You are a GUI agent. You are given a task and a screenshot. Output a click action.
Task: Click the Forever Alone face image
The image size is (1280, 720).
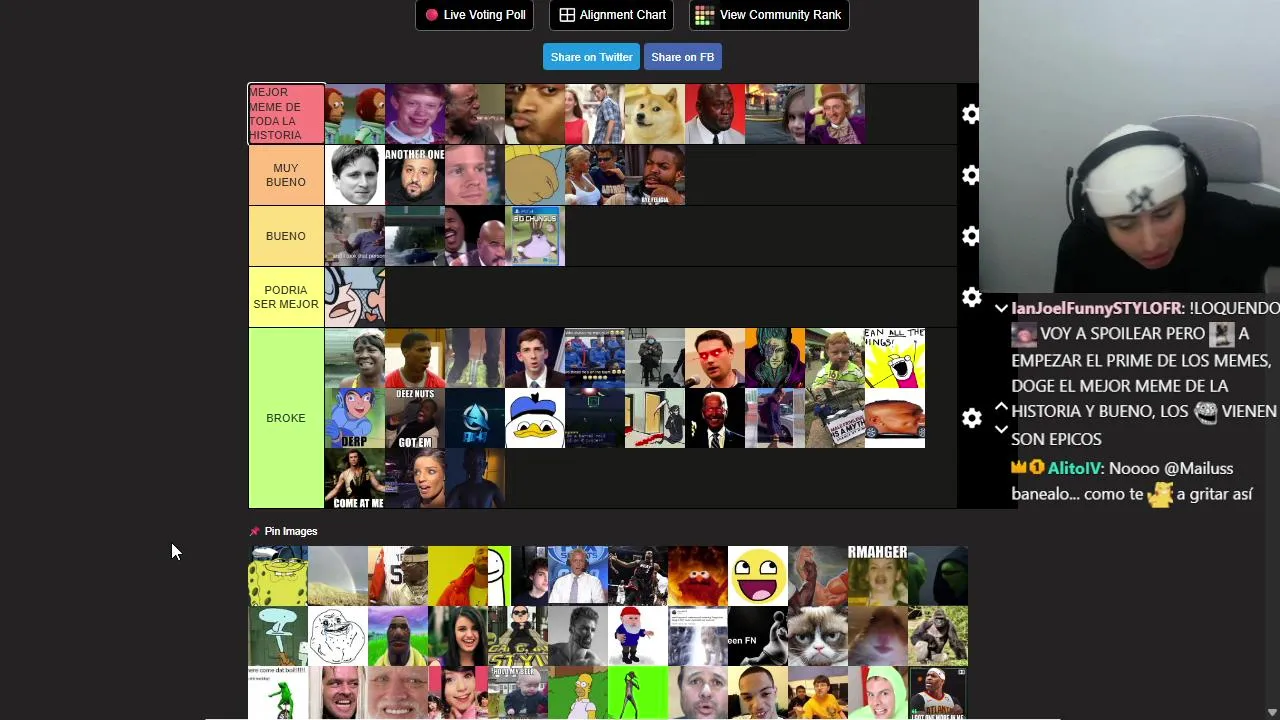pos(338,636)
